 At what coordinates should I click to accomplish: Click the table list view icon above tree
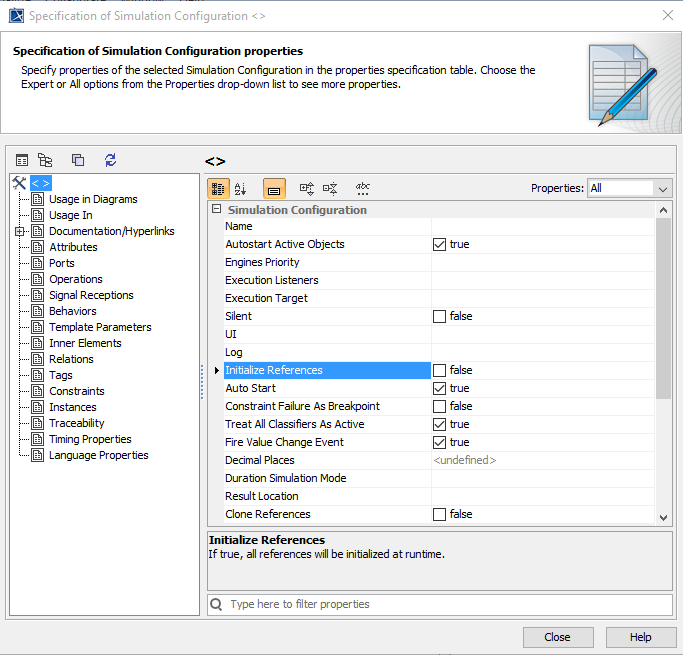pos(22,160)
